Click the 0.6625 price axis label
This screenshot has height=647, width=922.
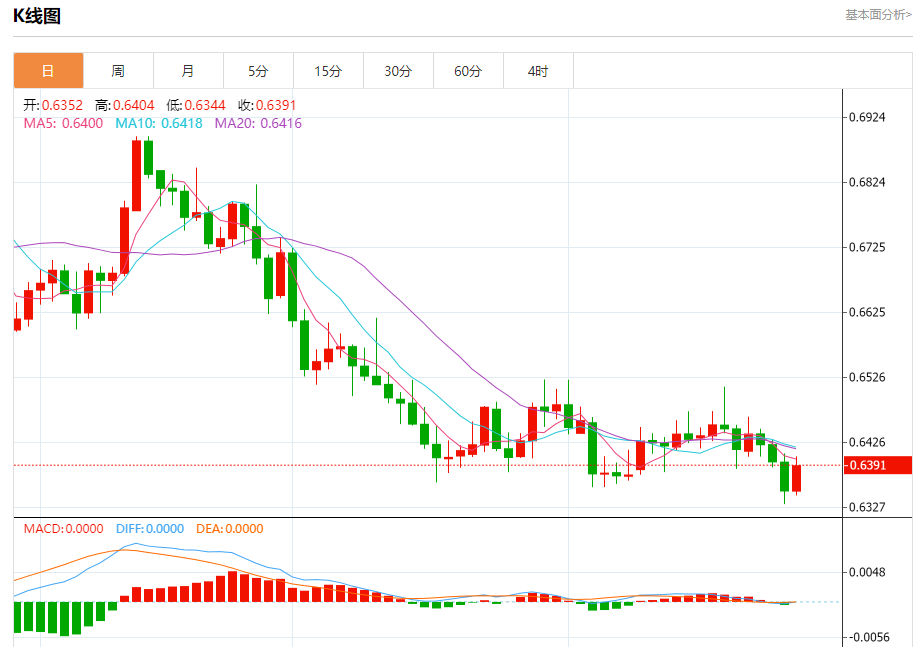[867, 312]
